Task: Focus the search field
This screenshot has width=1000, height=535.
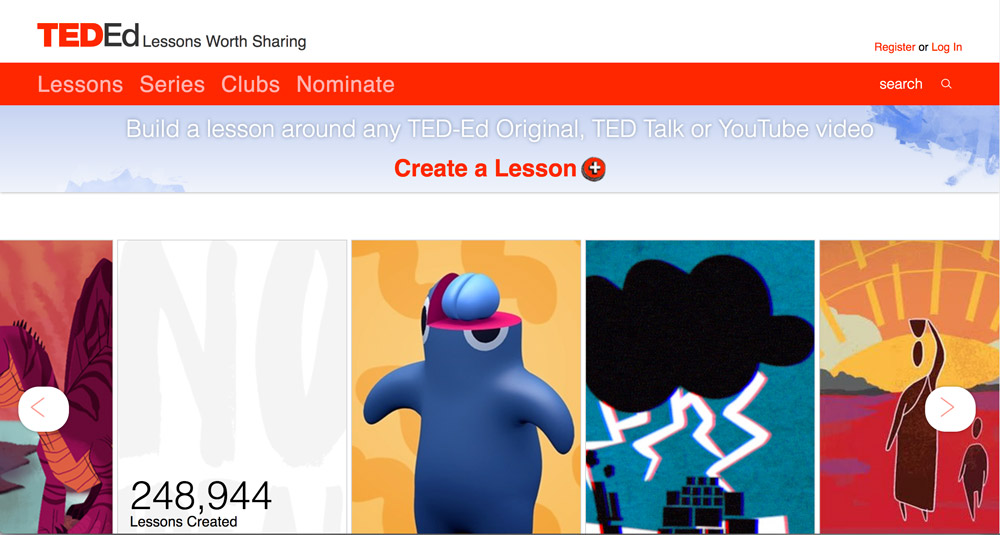Action: (901, 84)
